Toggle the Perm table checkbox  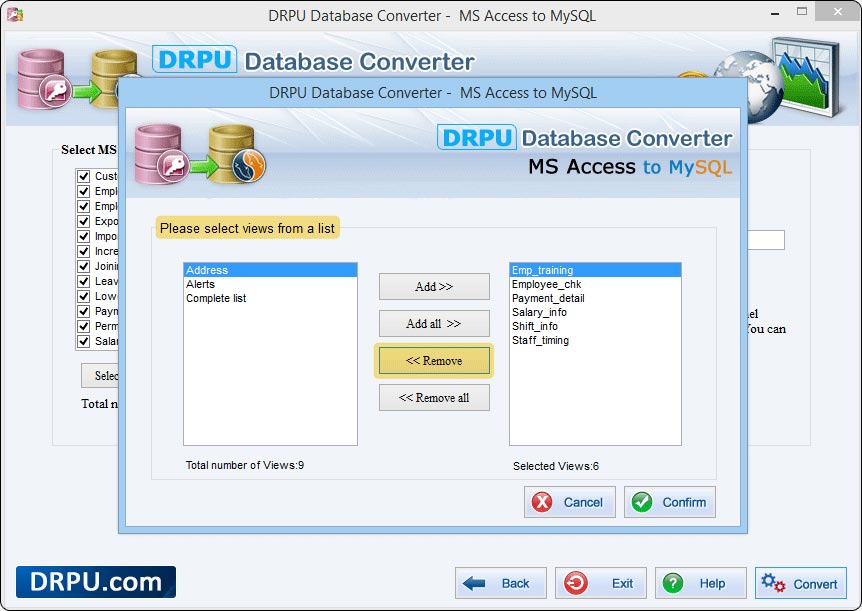[84, 326]
